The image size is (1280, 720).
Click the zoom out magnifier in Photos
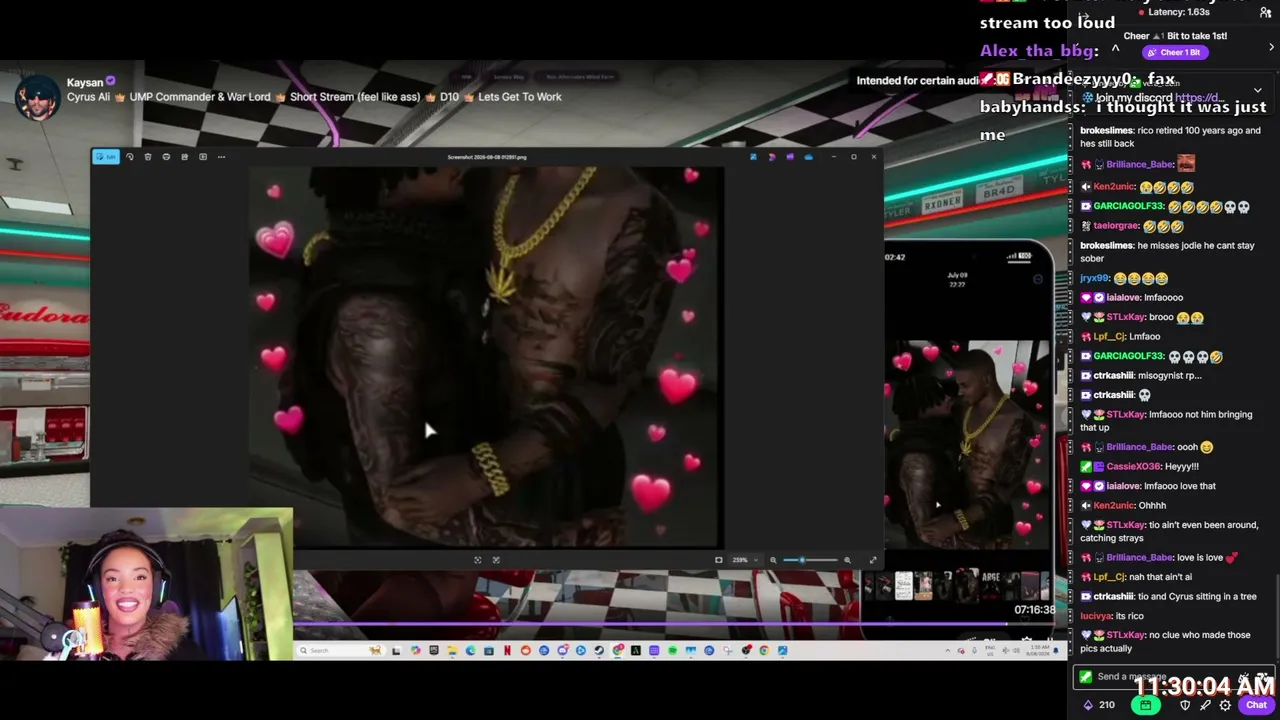point(773,560)
